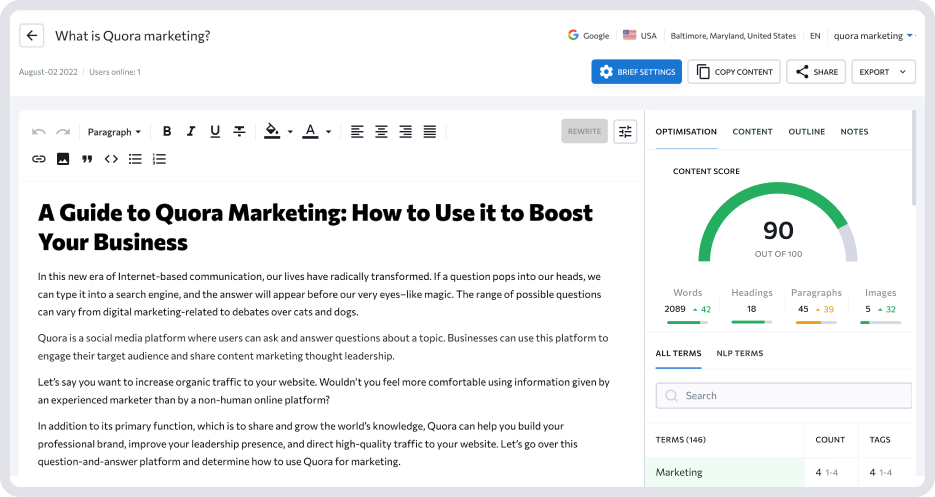Click the fill color bucket icon
The width and height of the screenshot is (935, 497).
pos(272,131)
